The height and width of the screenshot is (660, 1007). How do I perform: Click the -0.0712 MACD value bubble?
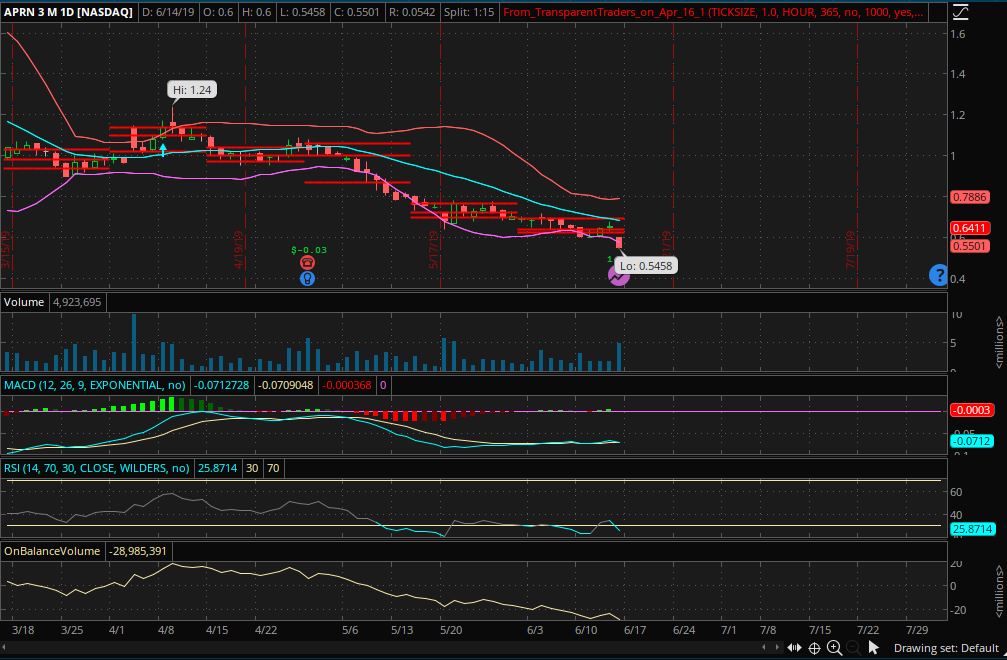(972, 441)
